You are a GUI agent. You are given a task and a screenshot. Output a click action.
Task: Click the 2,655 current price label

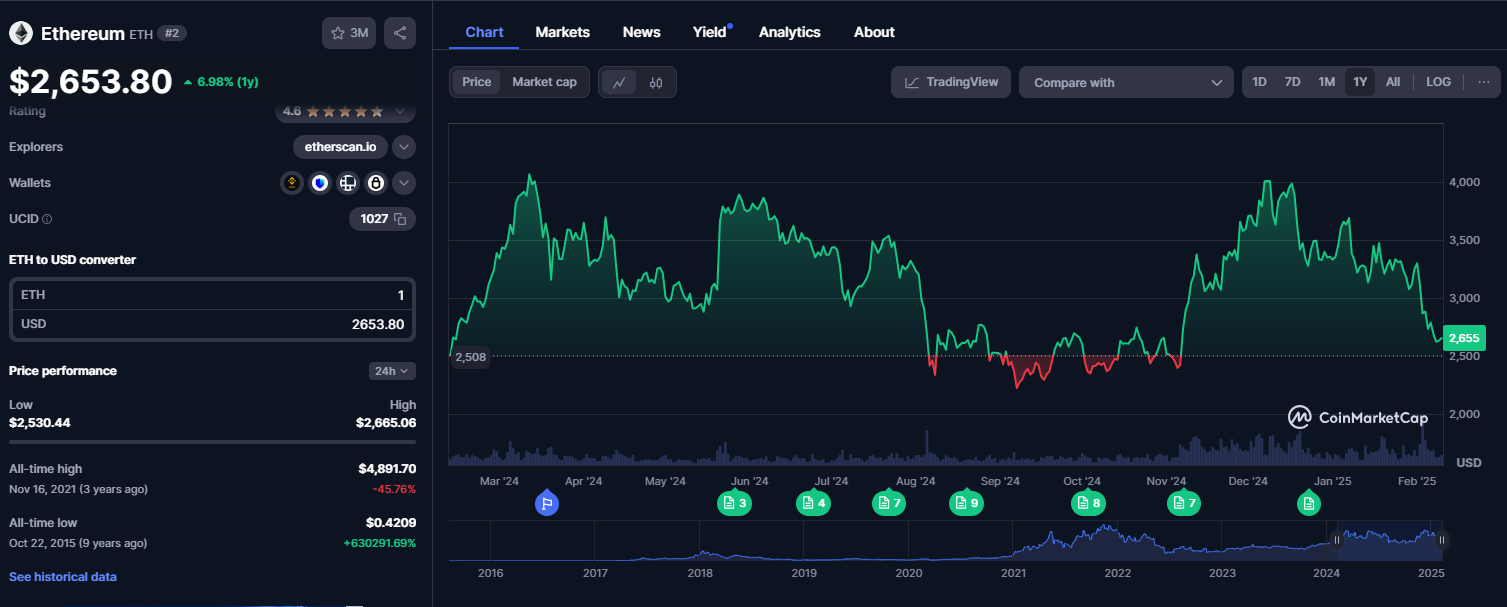(1465, 338)
